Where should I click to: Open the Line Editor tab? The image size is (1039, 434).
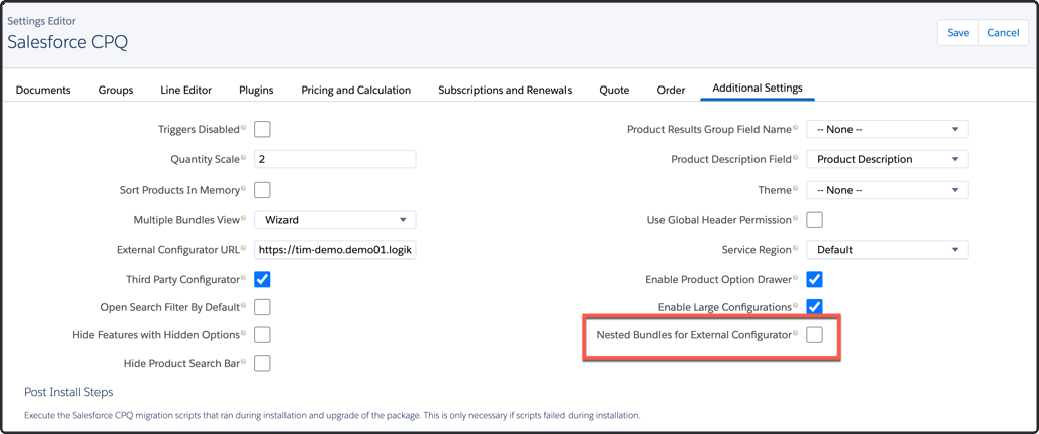pos(186,90)
